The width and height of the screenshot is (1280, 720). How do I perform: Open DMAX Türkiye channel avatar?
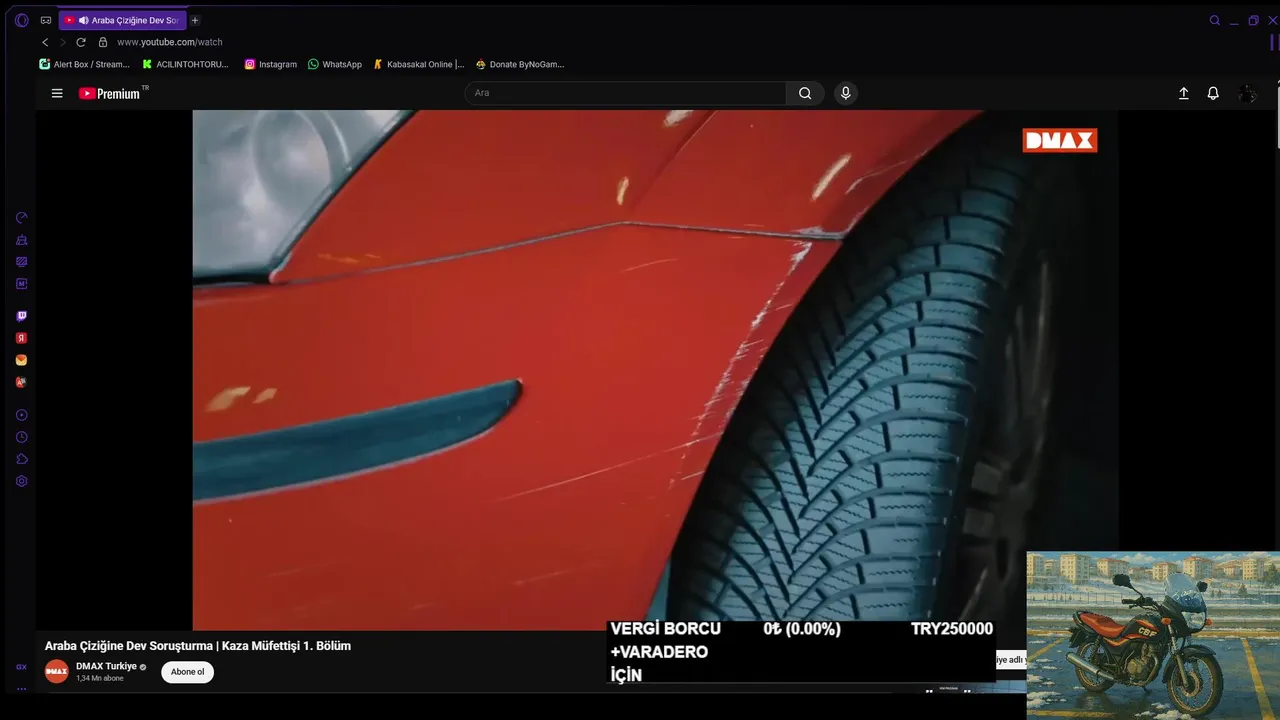57,671
